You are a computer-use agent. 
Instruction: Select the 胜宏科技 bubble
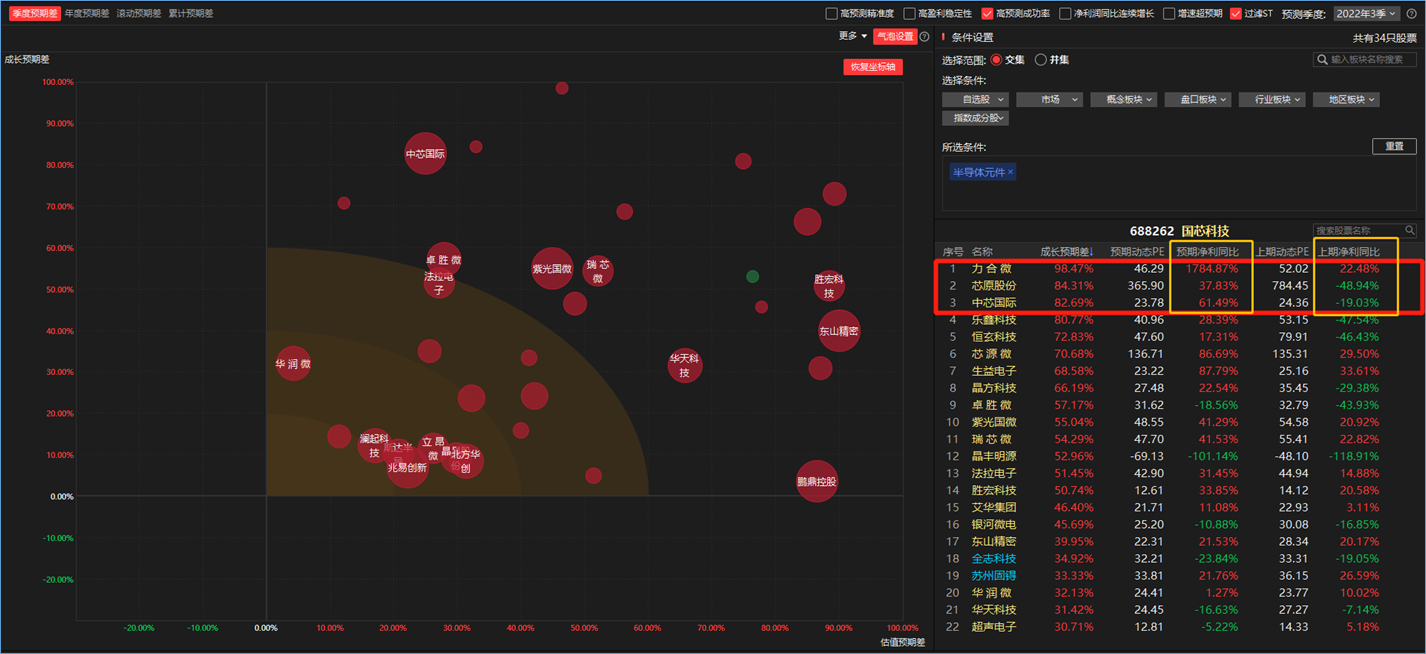click(829, 286)
